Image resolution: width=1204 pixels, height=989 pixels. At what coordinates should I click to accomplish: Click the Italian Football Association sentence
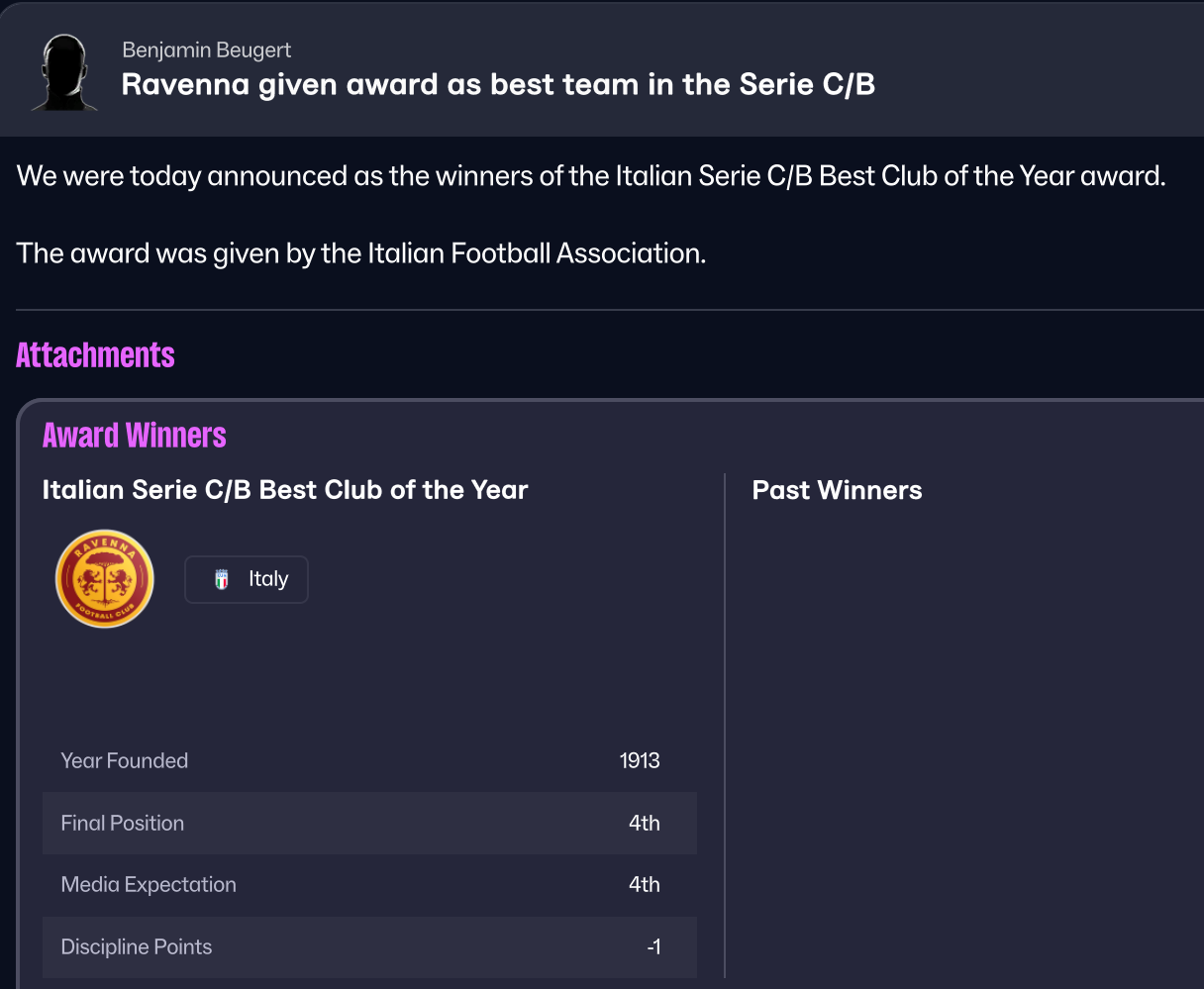click(361, 253)
